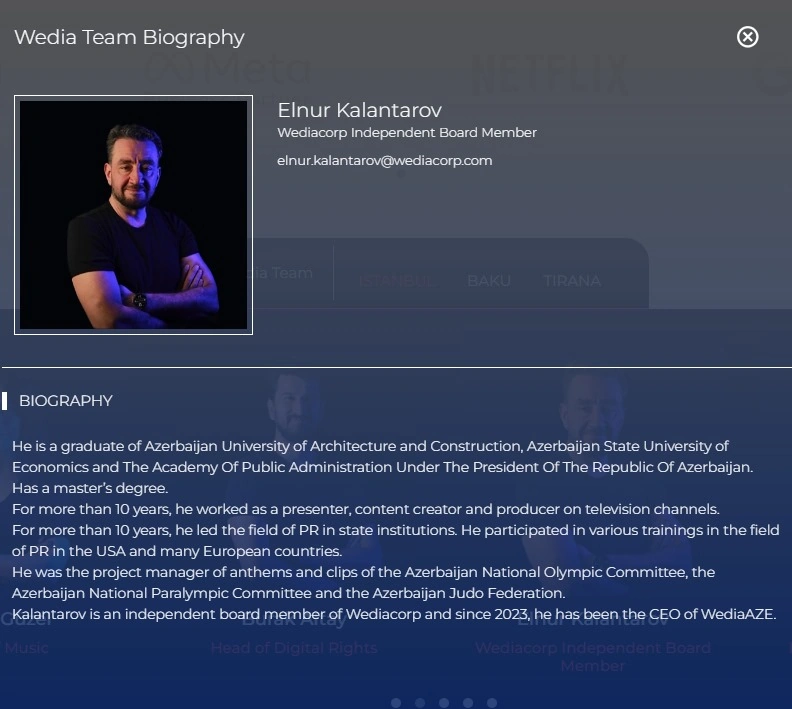Close the Wedia Team Biography popup
Screen dimensions: 792x709
(747, 37)
